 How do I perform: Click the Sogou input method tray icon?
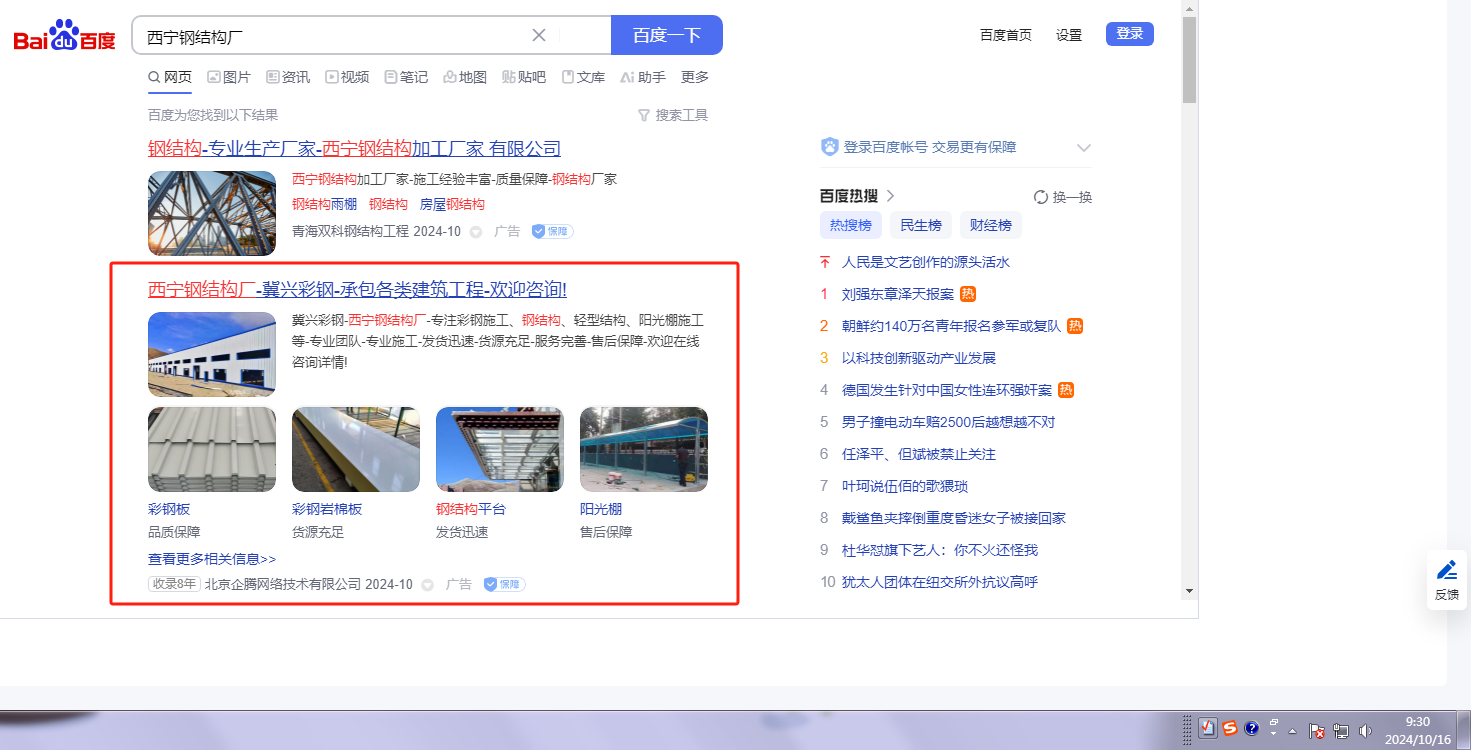click(1230, 729)
